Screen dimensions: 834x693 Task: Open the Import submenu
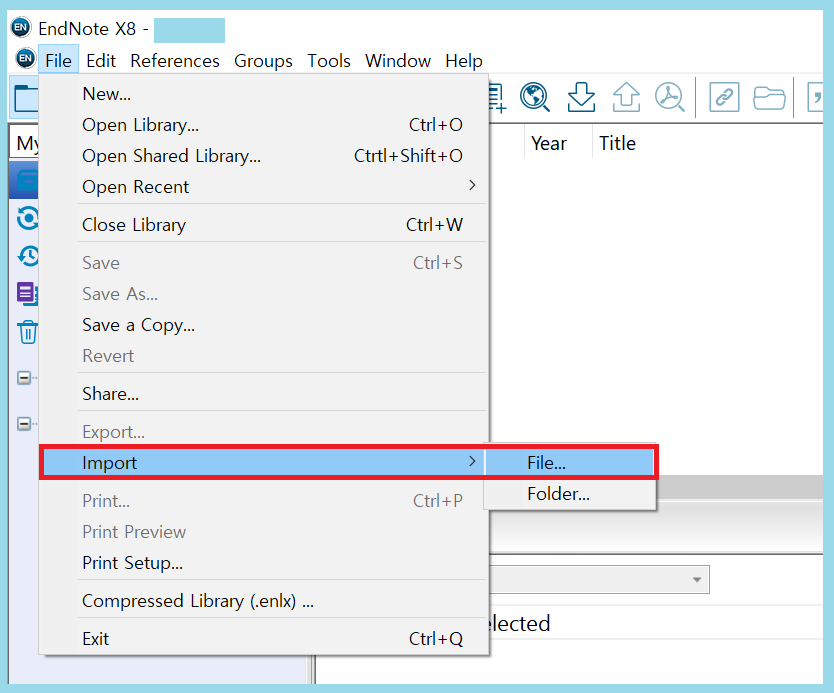coord(264,462)
